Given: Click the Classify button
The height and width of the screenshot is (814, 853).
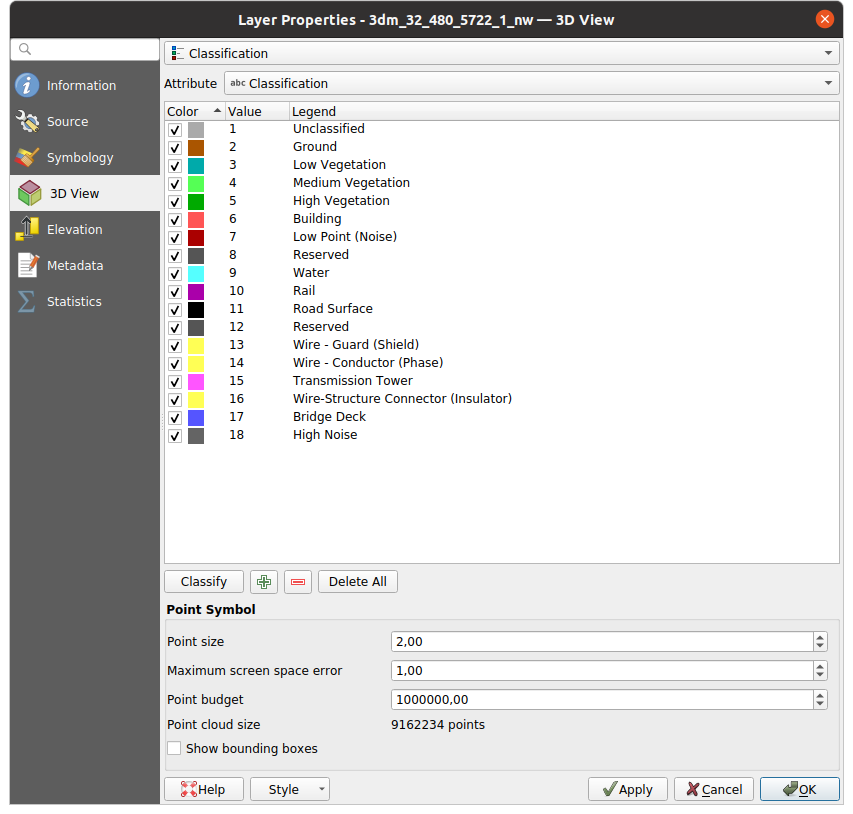Looking at the screenshot, I should pos(204,582).
